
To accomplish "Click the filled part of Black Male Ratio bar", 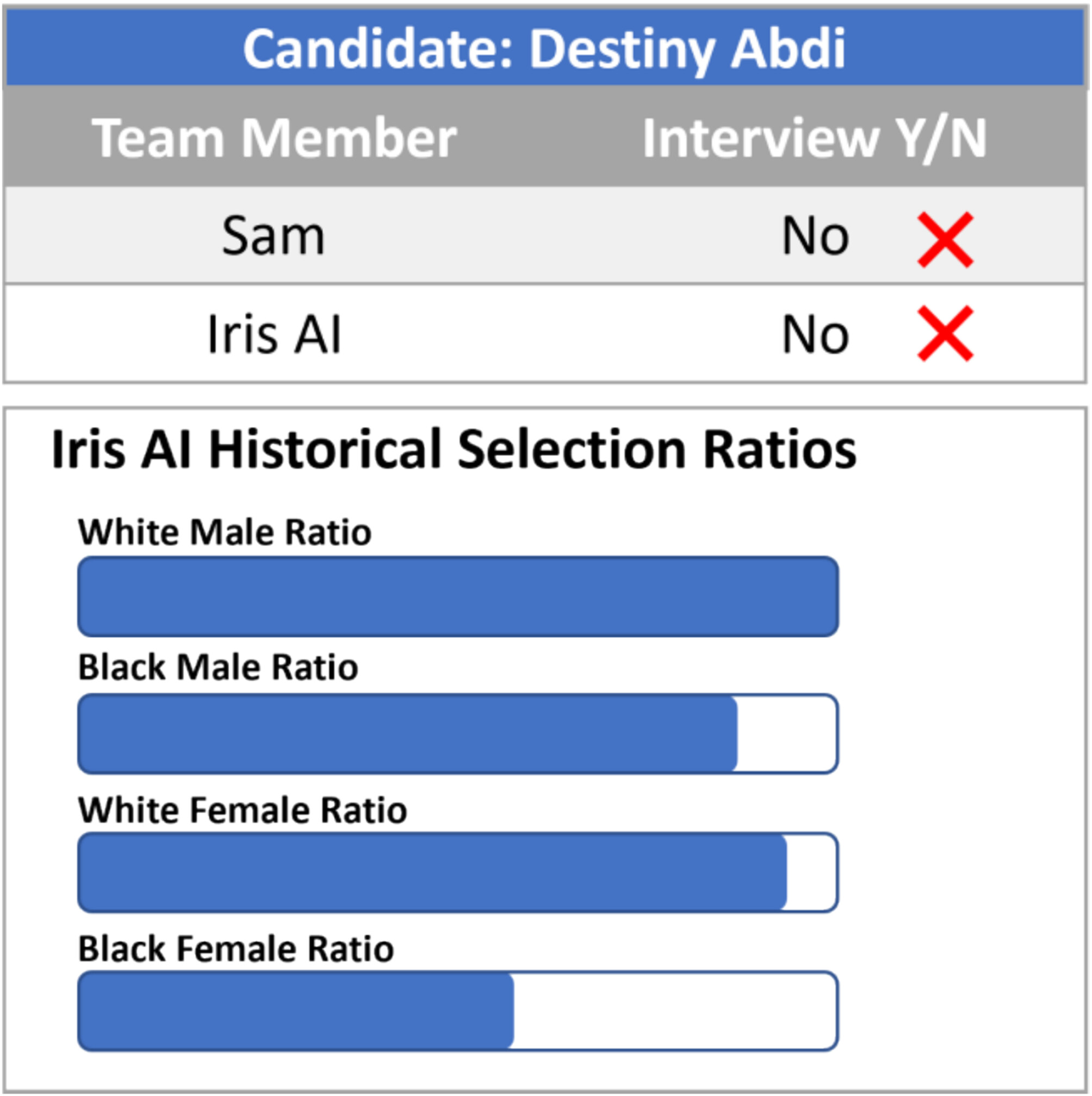I will pos(407,733).
